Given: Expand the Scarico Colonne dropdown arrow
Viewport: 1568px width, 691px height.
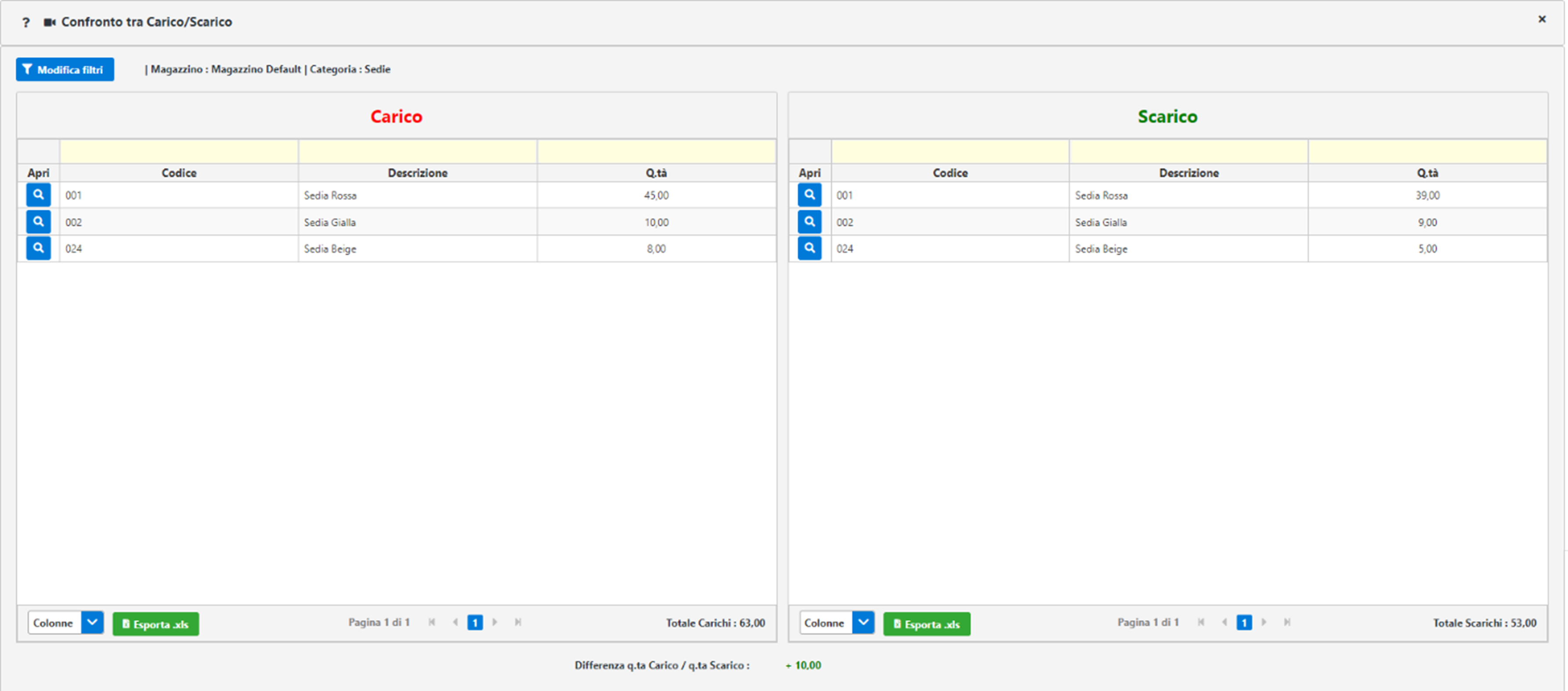Looking at the screenshot, I should point(863,623).
